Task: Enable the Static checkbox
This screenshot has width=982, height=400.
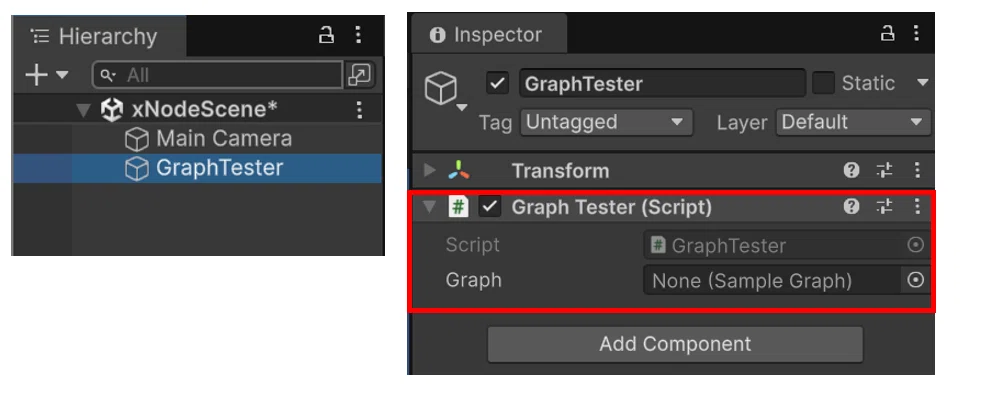Action: (823, 83)
